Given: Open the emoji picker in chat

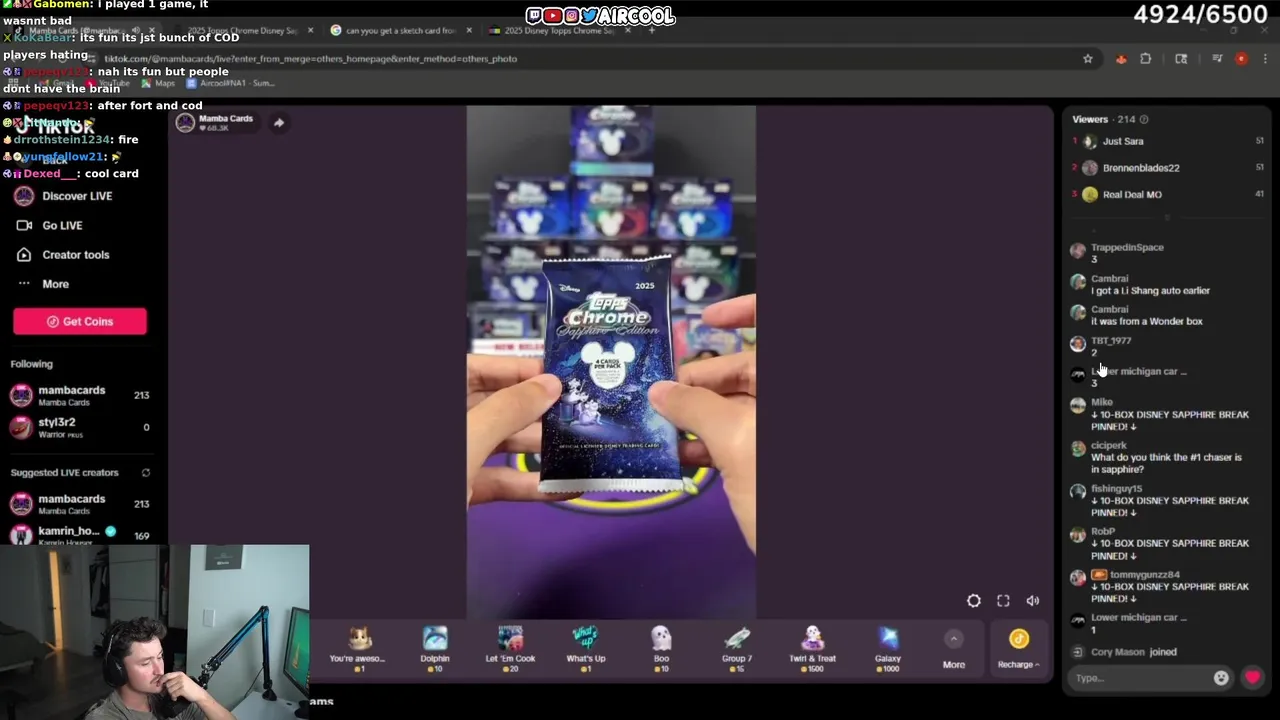Looking at the screenshot, I should point(1221,678).
